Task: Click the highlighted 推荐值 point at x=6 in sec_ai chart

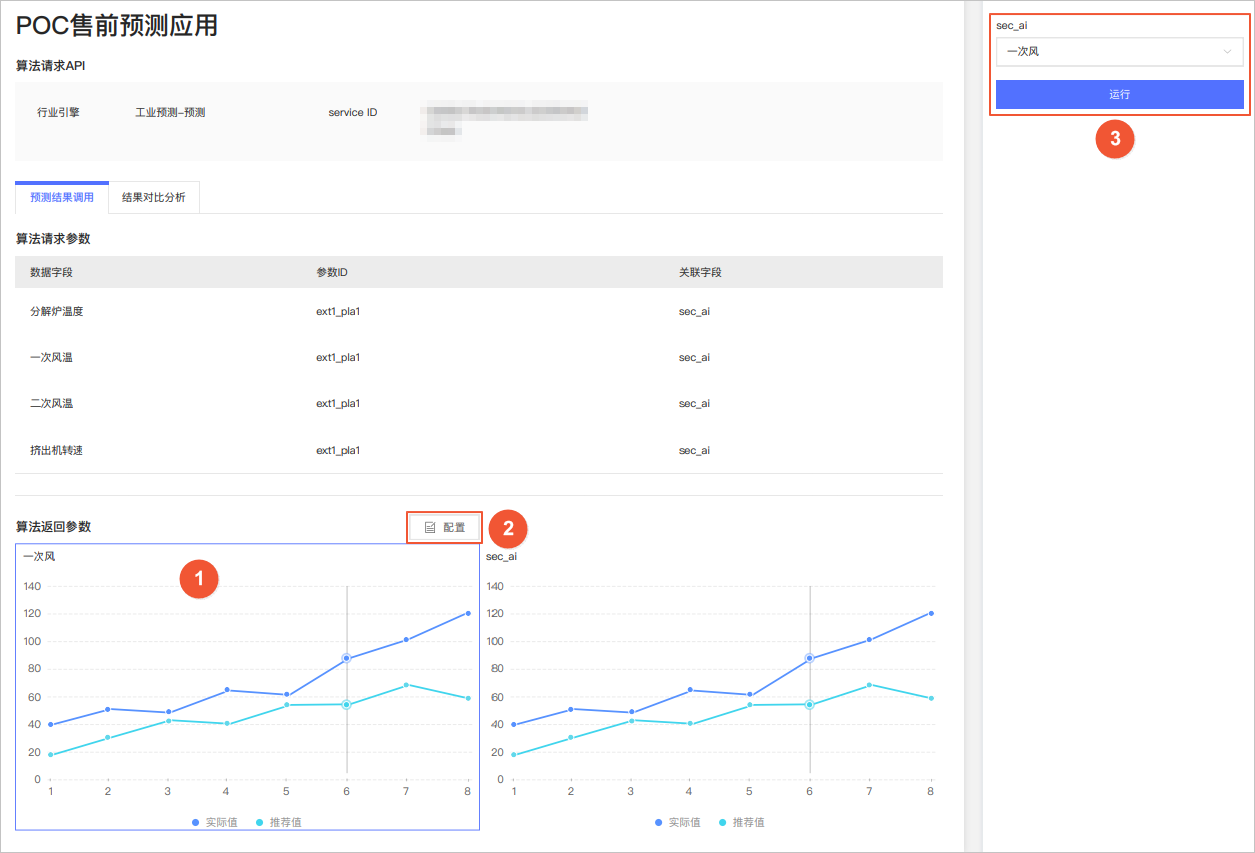Action: coord(809,705)
